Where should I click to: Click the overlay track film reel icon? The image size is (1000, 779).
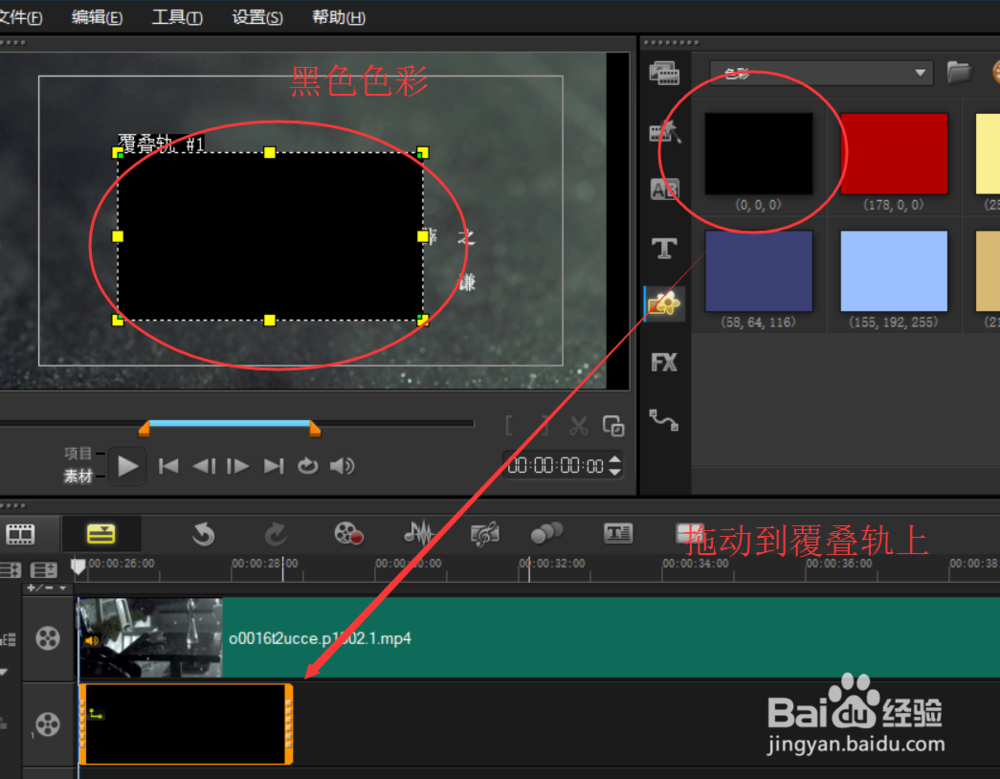click(x=48, y=724)
